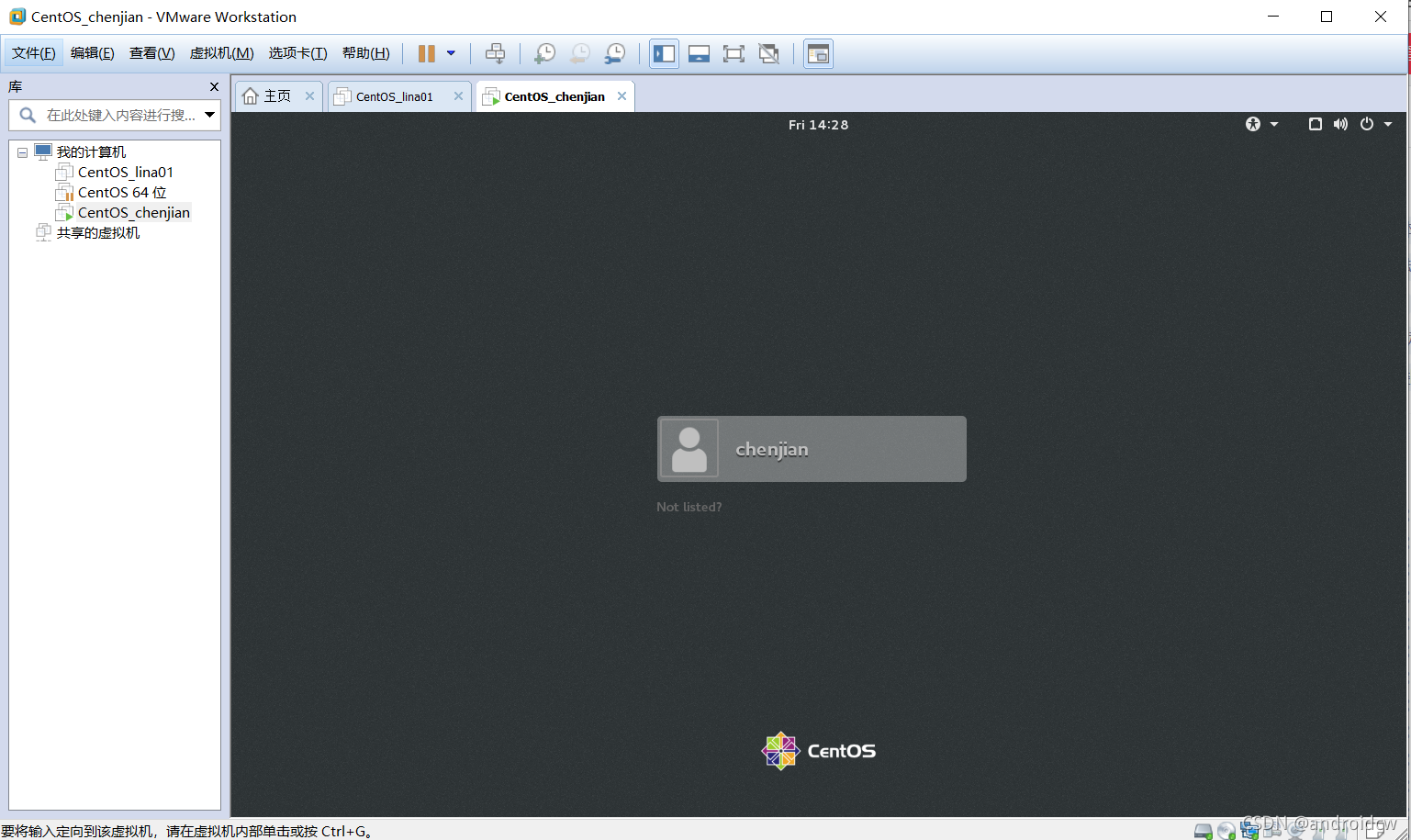This screenshot has height=840, width=1411.
Task: Click the hard disk status bar icon
Action: point(1204,832)
